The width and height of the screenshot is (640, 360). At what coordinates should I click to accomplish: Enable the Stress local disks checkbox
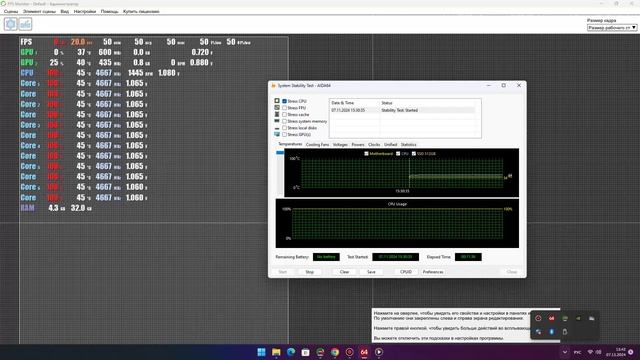click(x=284, y=128)
